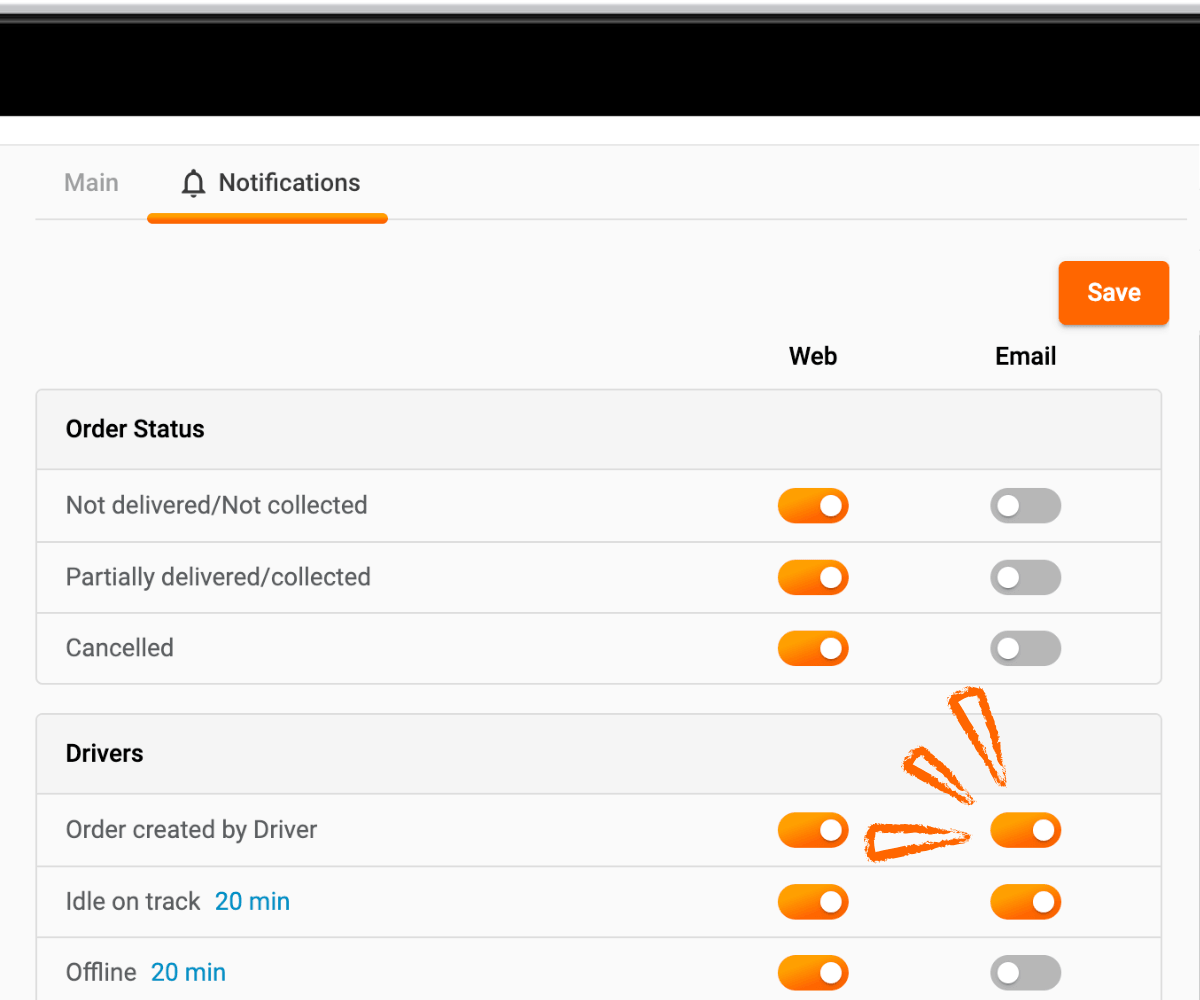Disable Web notification for Cancelled
This screenshot has height=1000, width=1200.
tap(813, 648)
